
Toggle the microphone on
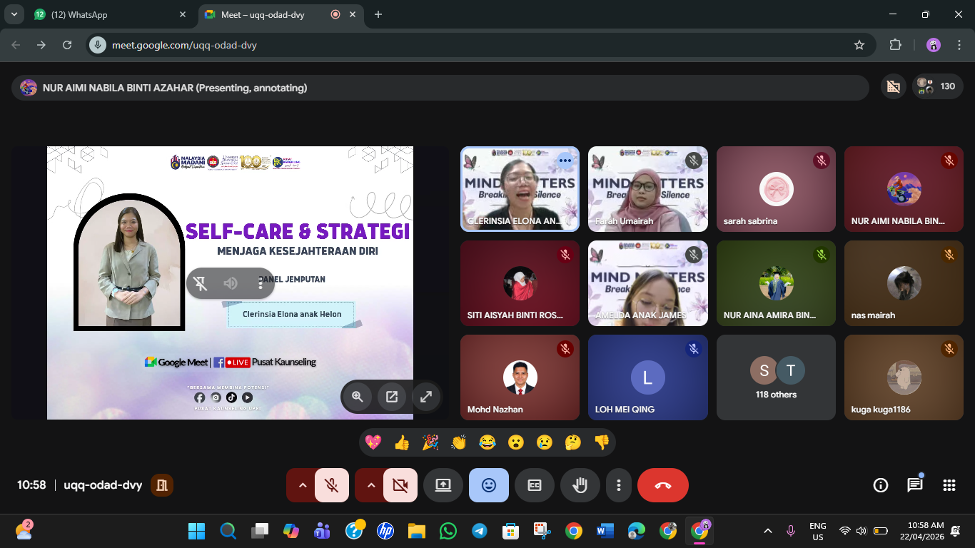point(331,485)
